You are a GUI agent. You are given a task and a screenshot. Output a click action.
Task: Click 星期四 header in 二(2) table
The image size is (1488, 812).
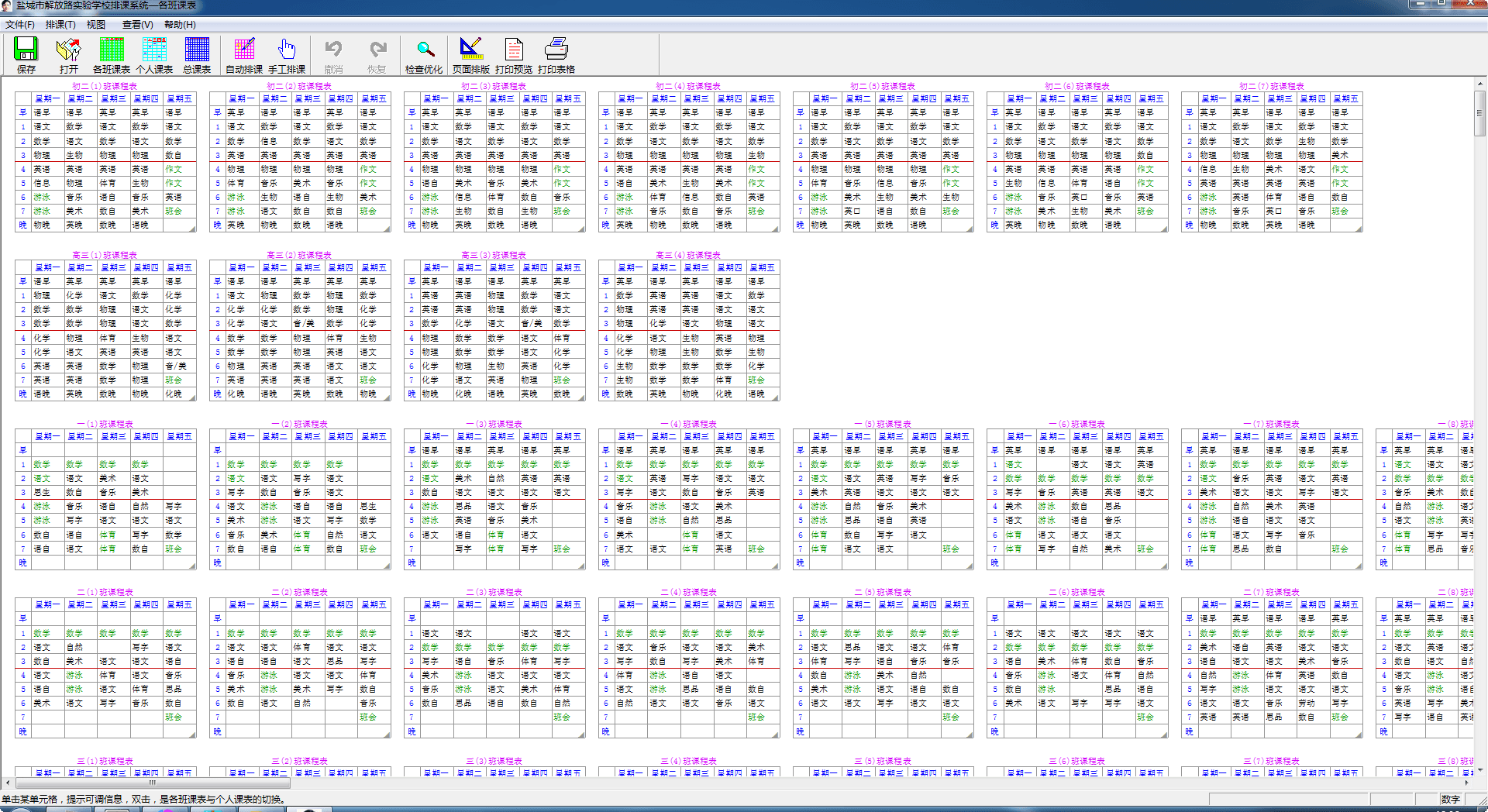pos(340,604)
